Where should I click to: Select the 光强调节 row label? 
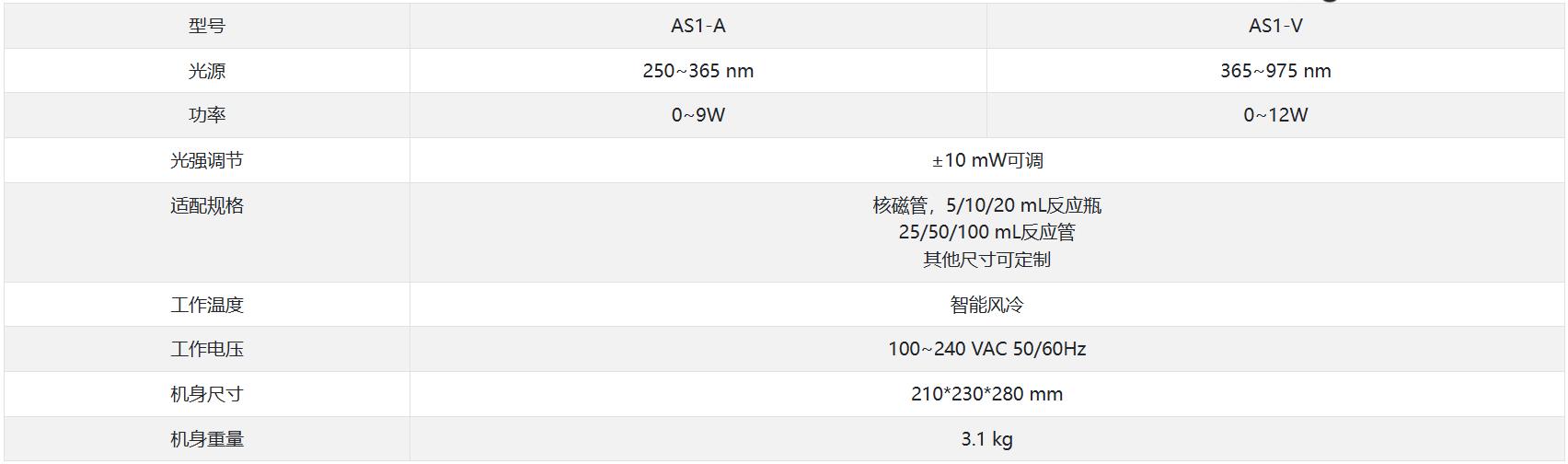pyautogui.click(x=207, y=160)
